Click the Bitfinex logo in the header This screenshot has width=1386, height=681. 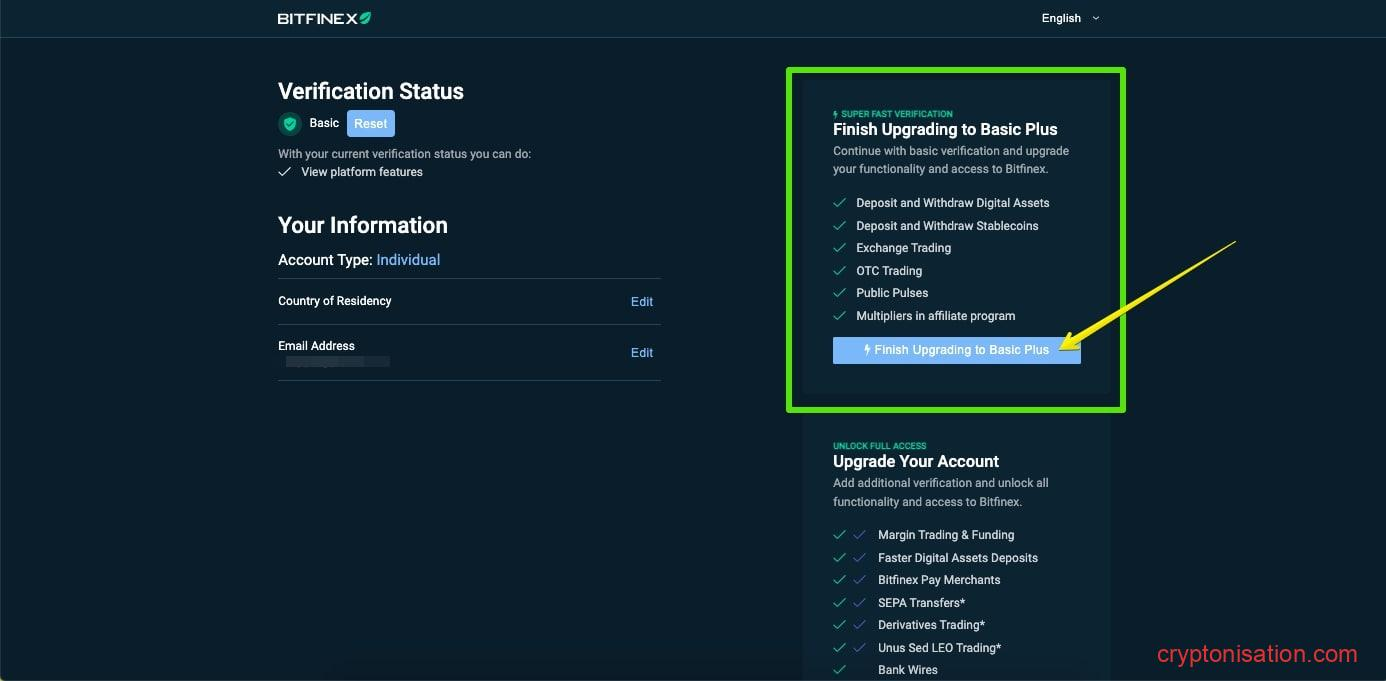point(324,18)
